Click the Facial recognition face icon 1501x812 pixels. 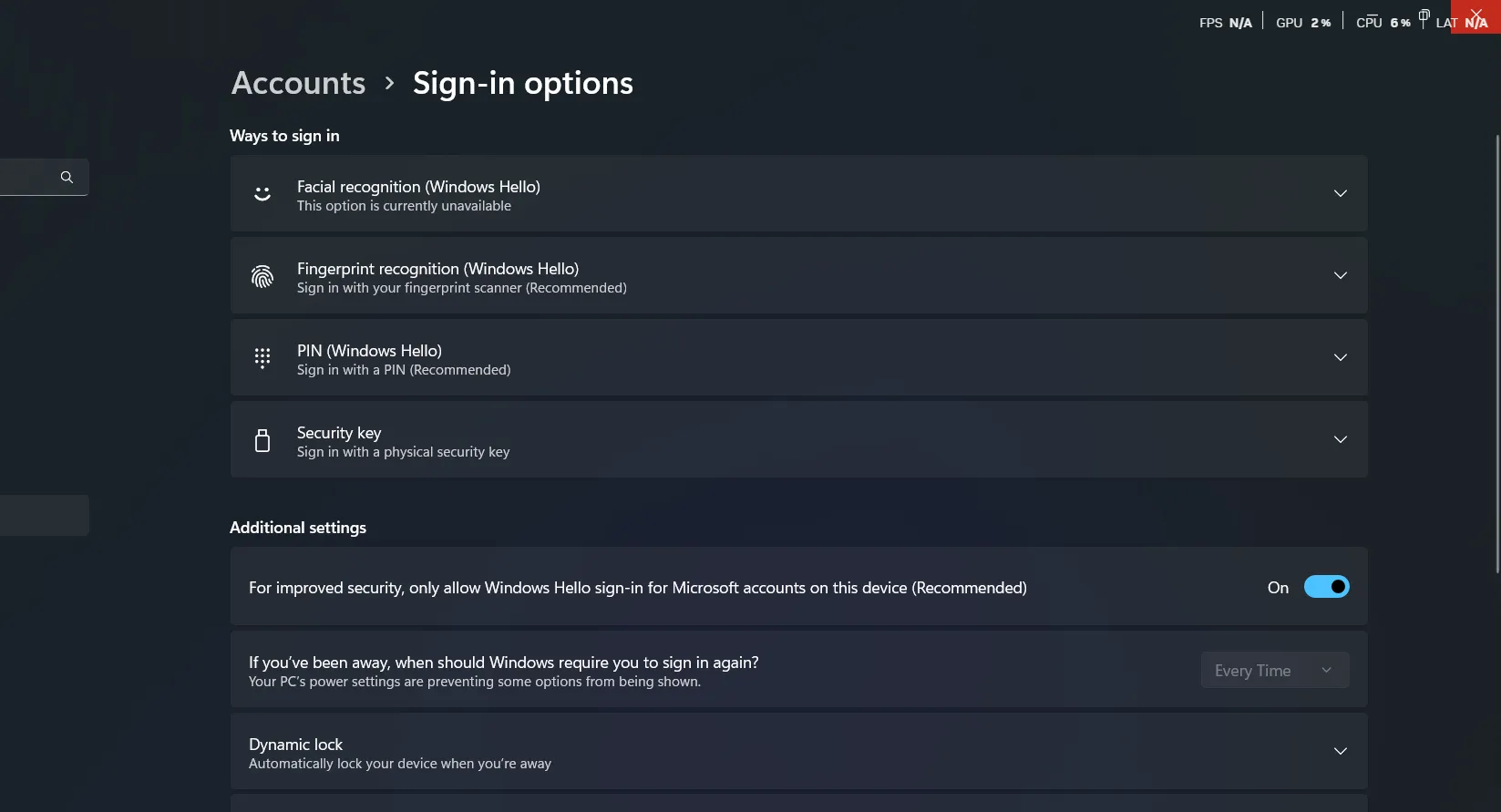262,194
